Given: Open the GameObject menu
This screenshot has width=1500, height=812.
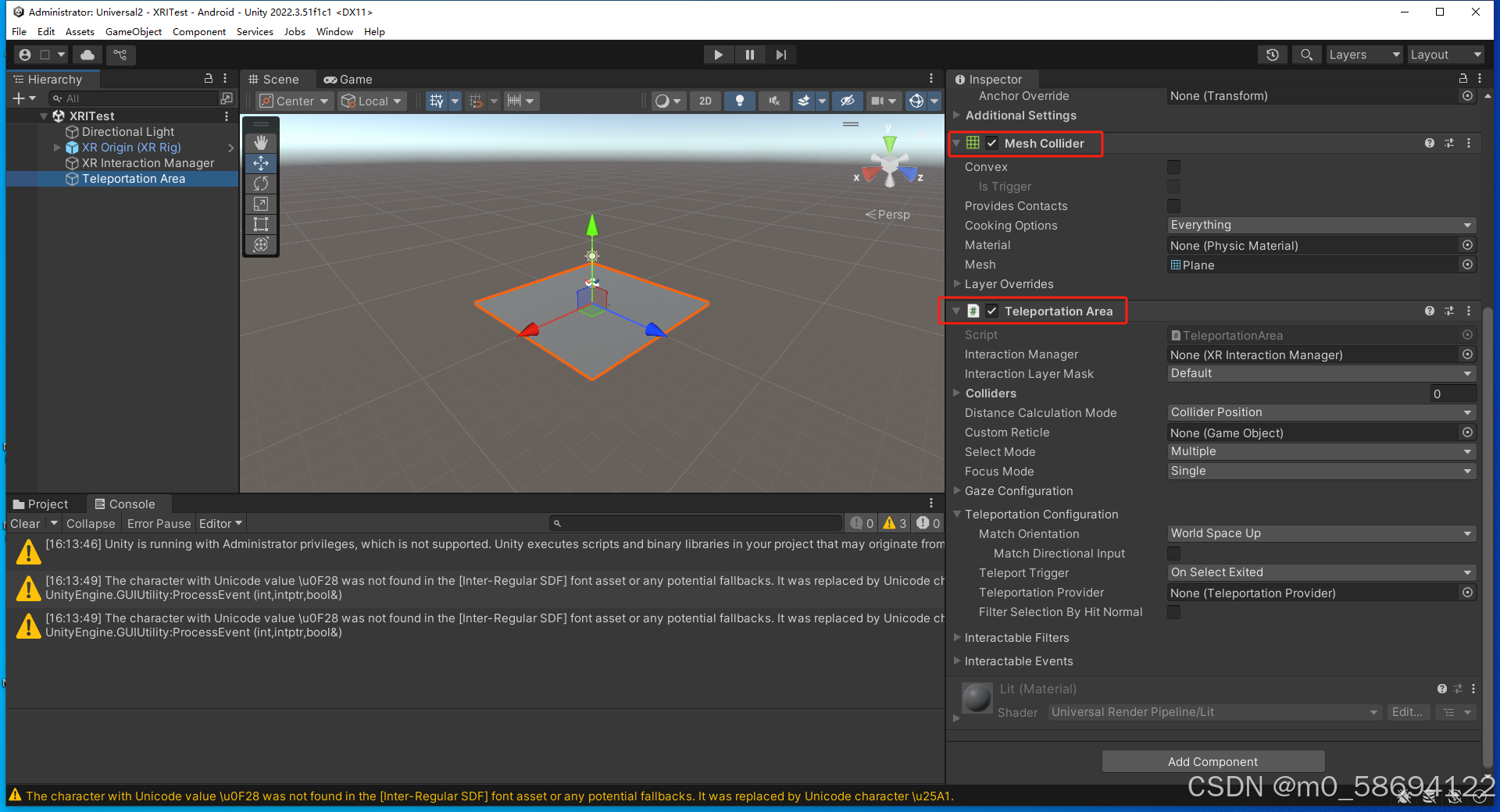Looking at the screenshot, I should coord(133,31).
